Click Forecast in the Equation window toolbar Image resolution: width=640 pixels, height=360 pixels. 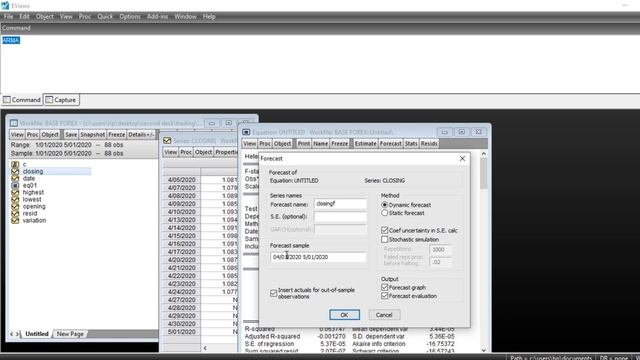[391, 144]
